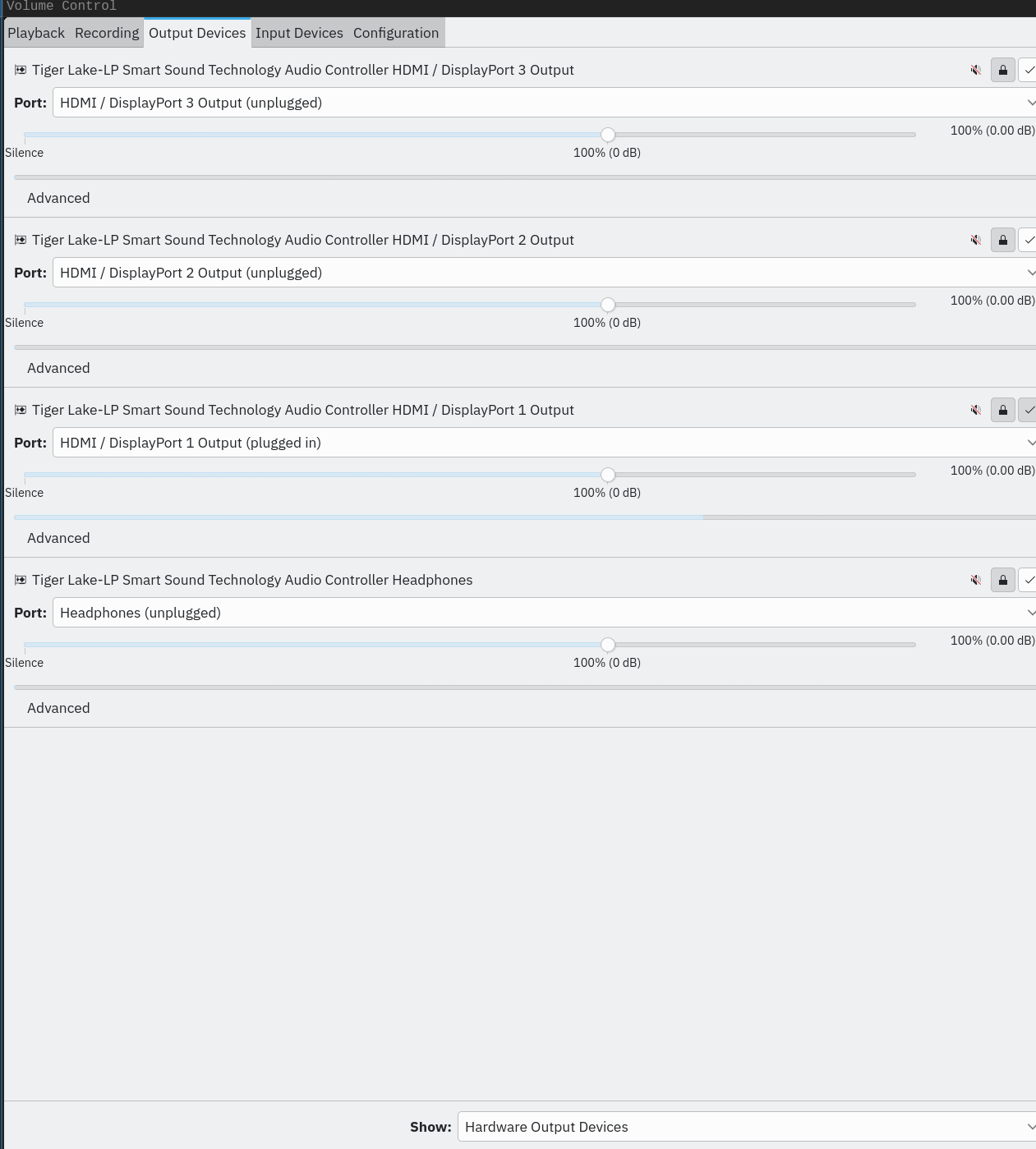This screenshot has height=1149, width=1036.
Task: Mute the HDMI / DisplayPort 1 Output device
Action: click(976, 410)
